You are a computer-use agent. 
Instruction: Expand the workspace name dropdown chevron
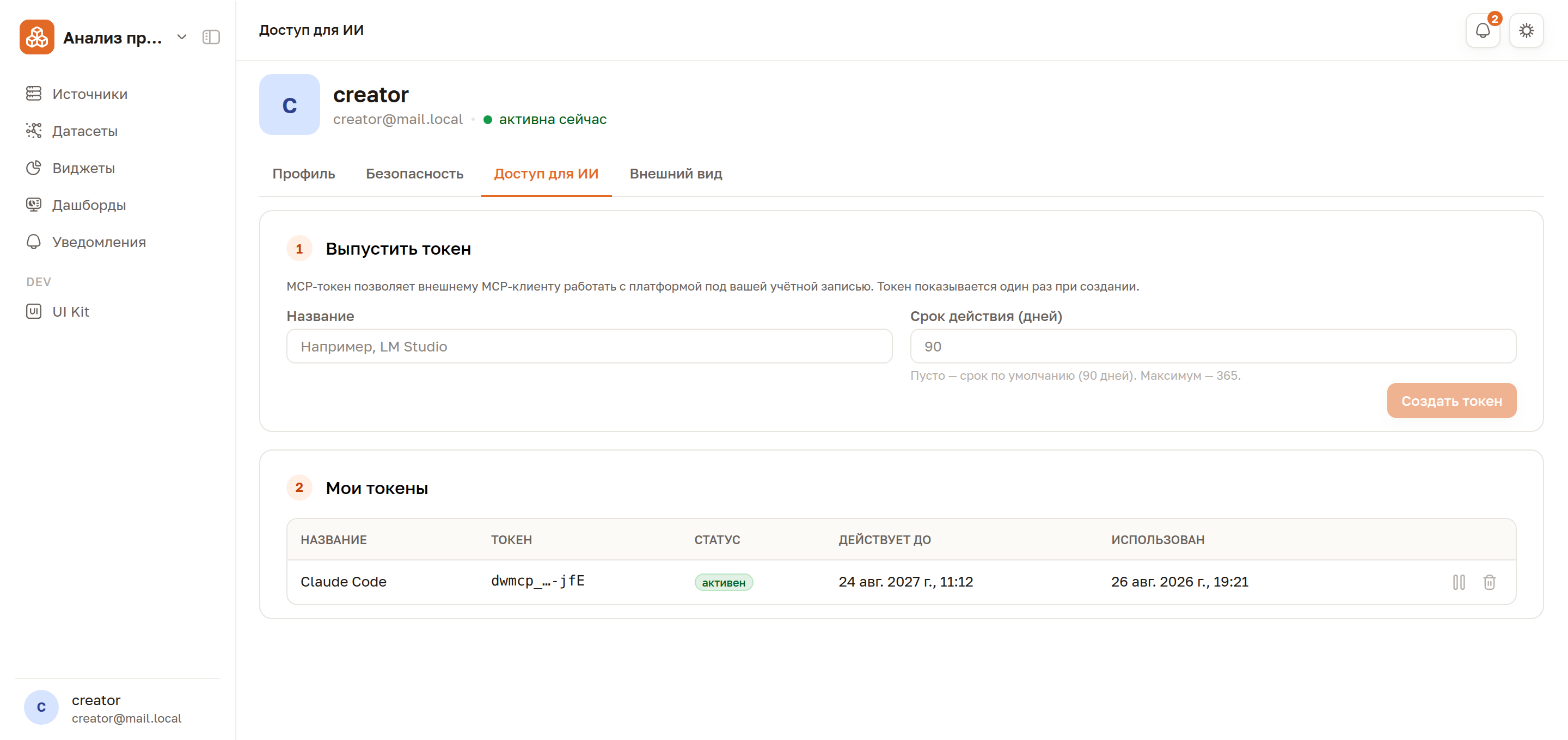tap(181, 37)
